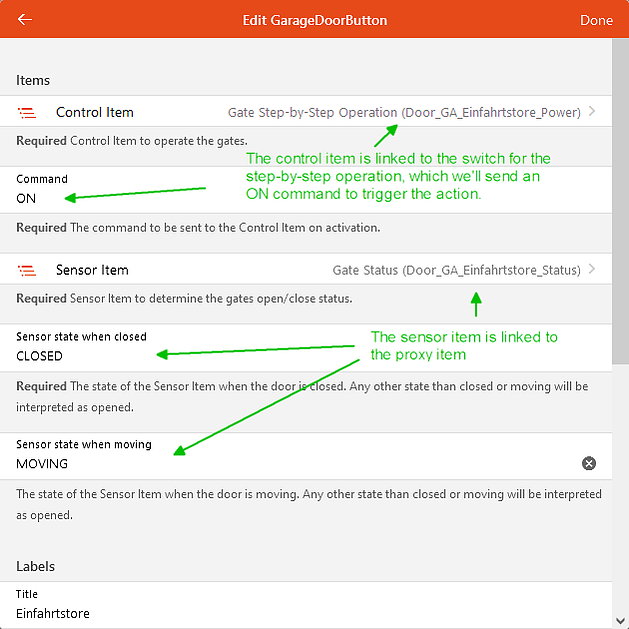Screen dimensions: 629x629
Task: Click the Edit GarageDoorButton page title
Action: [x=314, y=20]
